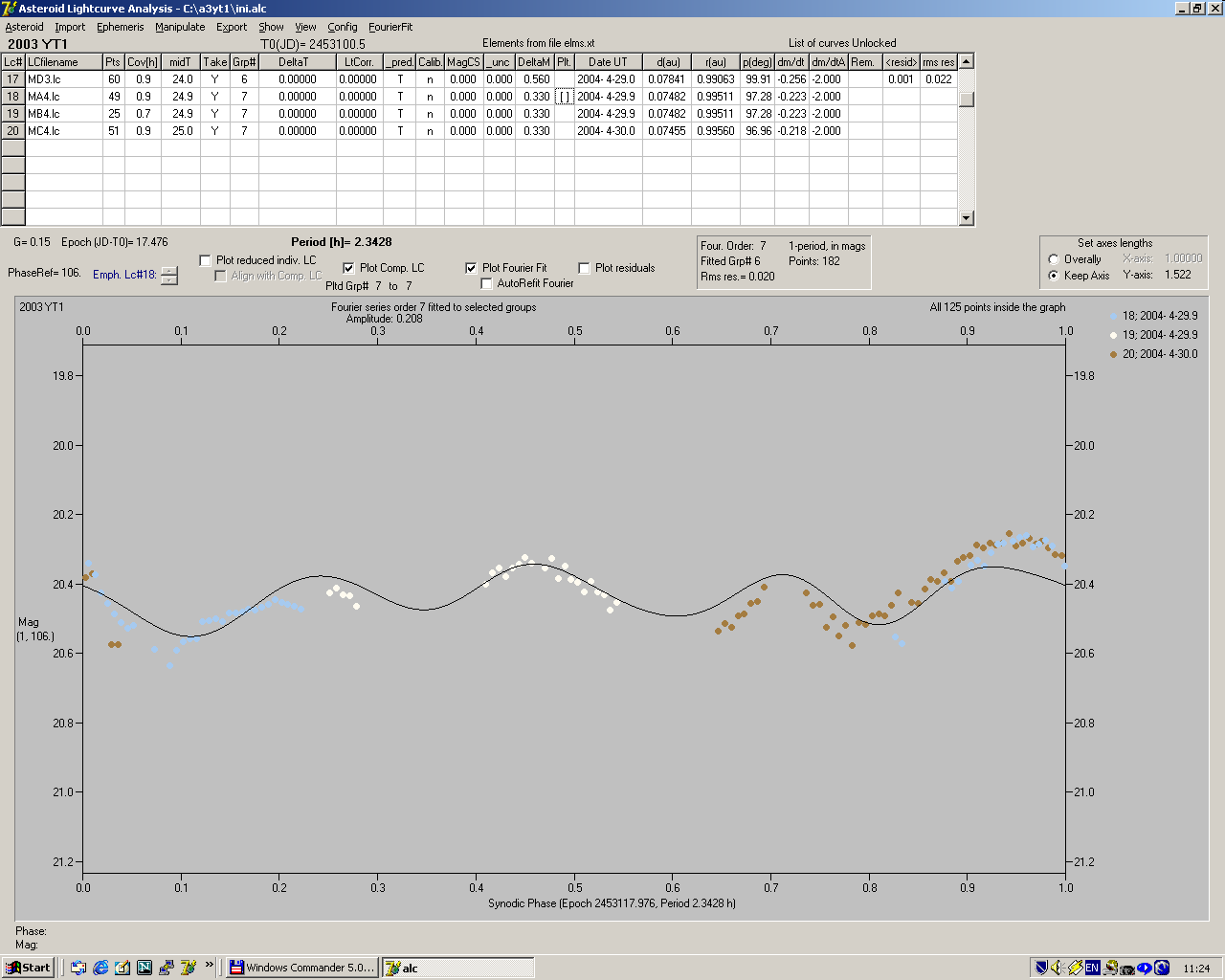
Task: Click the network connection tray icon
Action: 1110,968
